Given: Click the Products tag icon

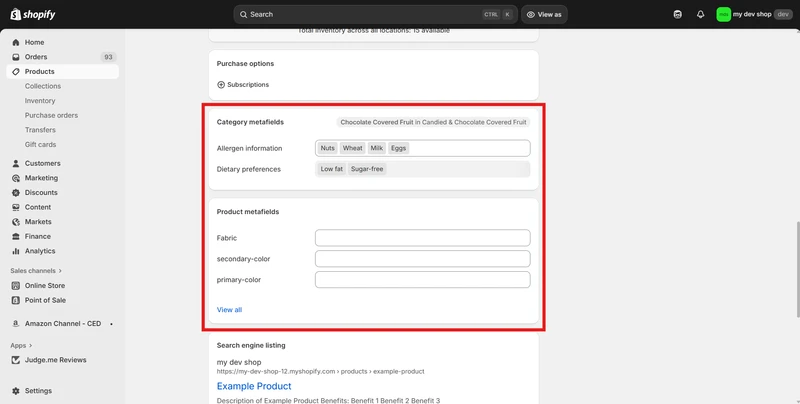Looking at the screenshot, I should (x=16, y=72).
